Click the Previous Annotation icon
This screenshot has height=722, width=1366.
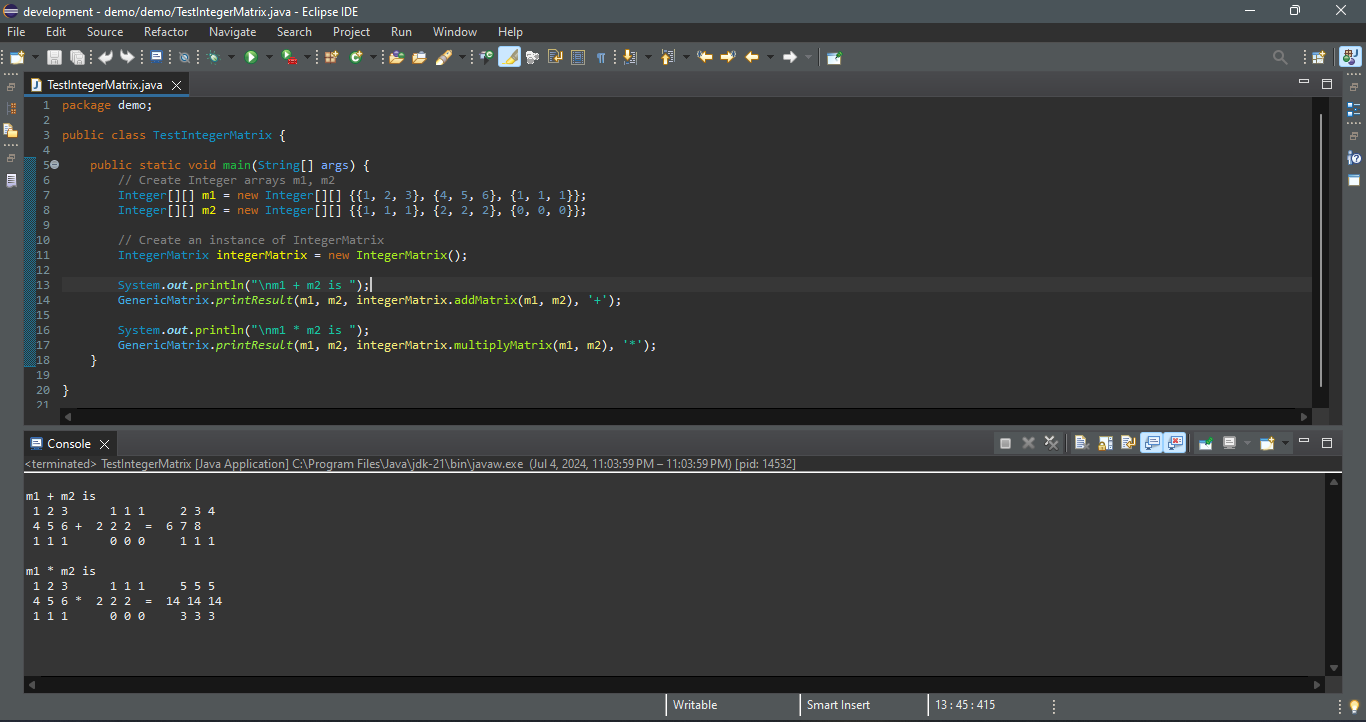click(x=667, y=57)
